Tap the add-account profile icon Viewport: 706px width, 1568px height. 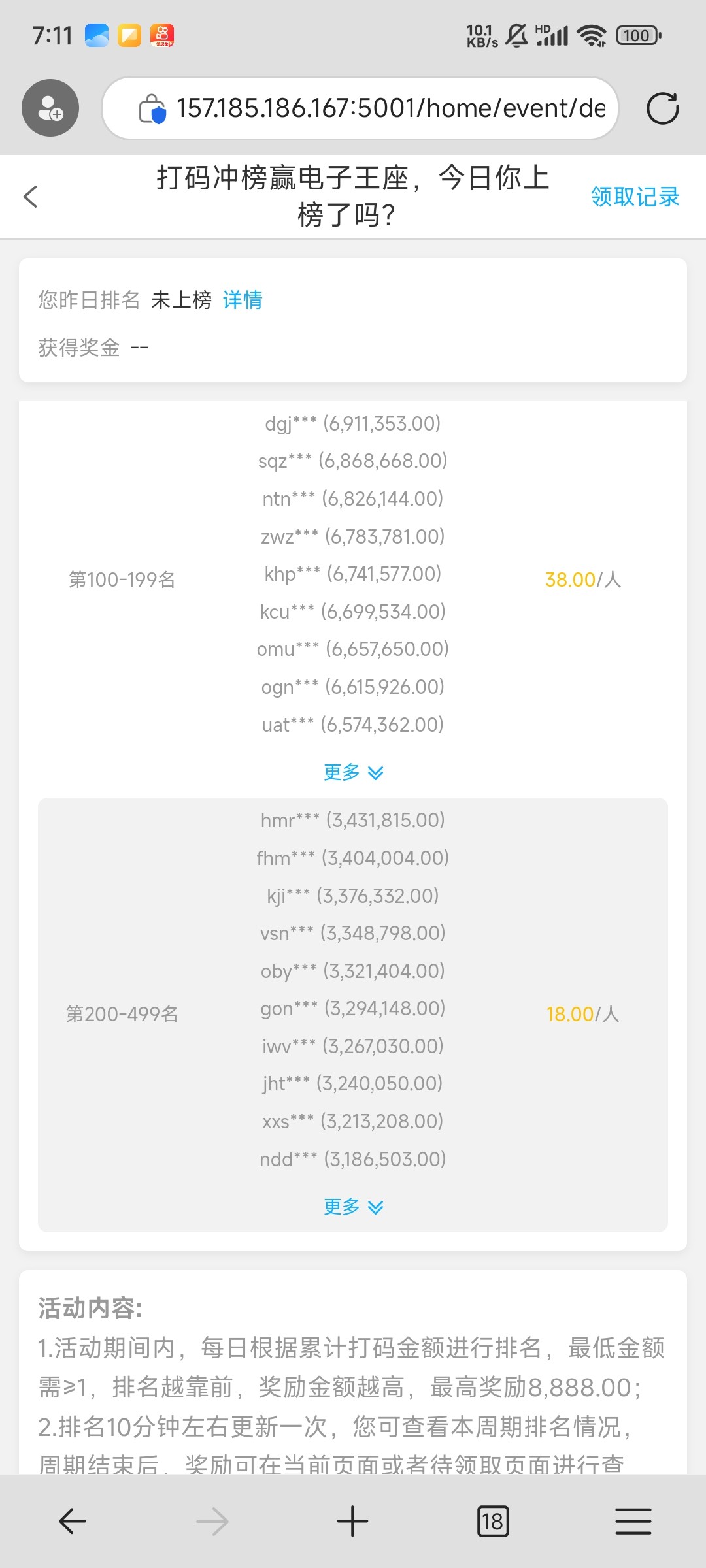pos(50,108)
